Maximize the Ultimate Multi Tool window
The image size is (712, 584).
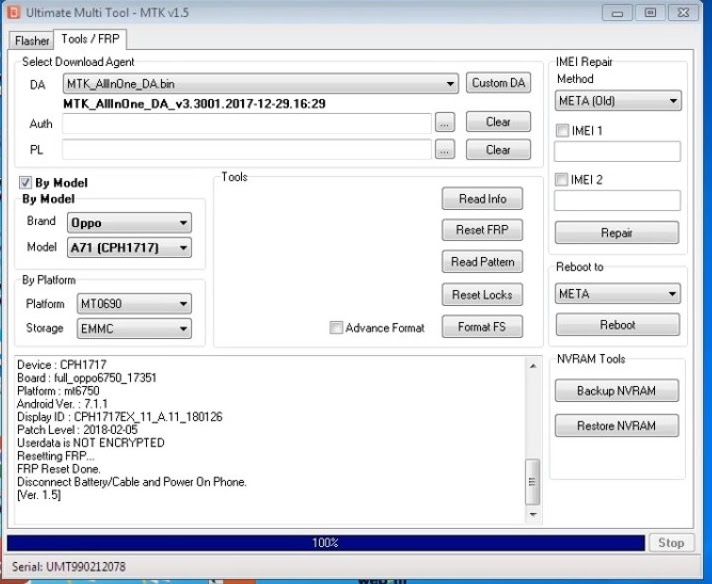click(x=650, y=13)
